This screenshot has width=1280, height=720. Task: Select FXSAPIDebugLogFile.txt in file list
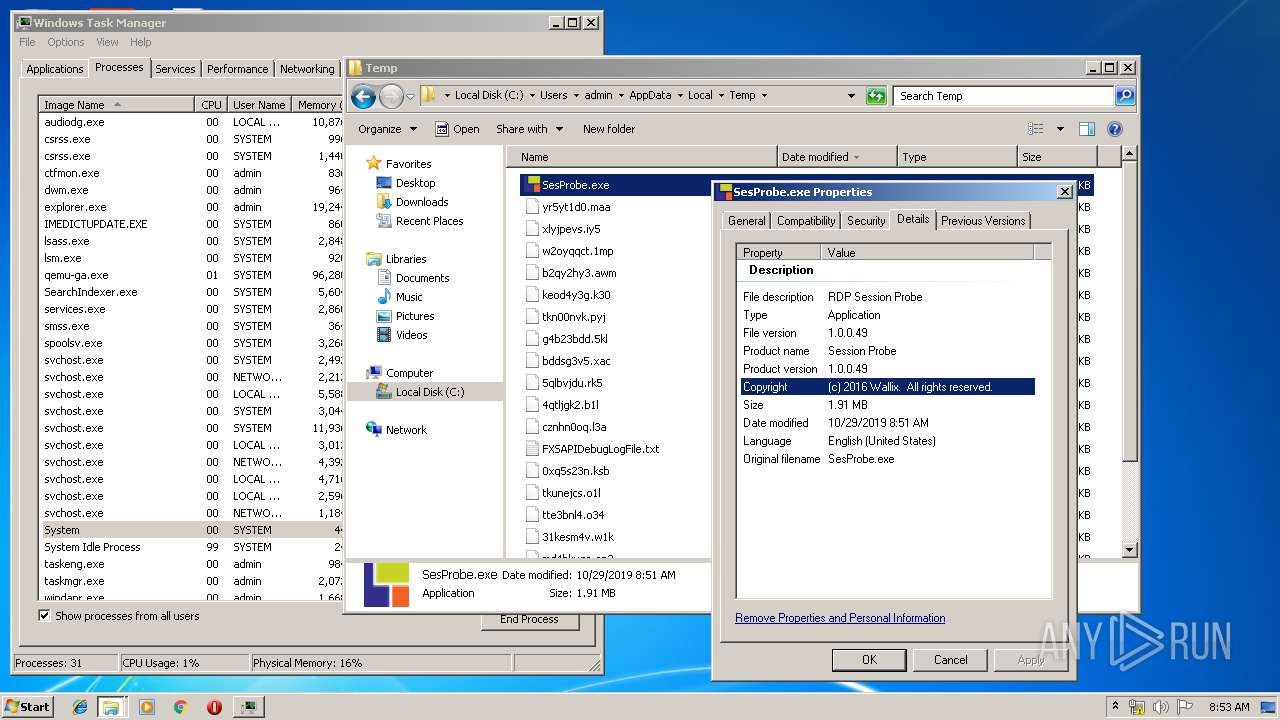coord(600,449)
